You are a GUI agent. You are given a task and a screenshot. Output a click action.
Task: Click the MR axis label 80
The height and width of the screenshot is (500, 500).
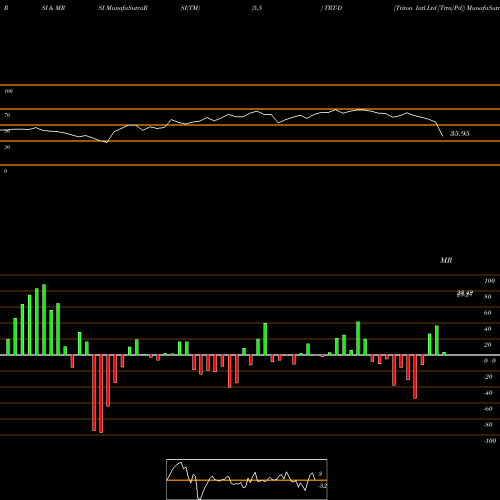pos(488,297)
